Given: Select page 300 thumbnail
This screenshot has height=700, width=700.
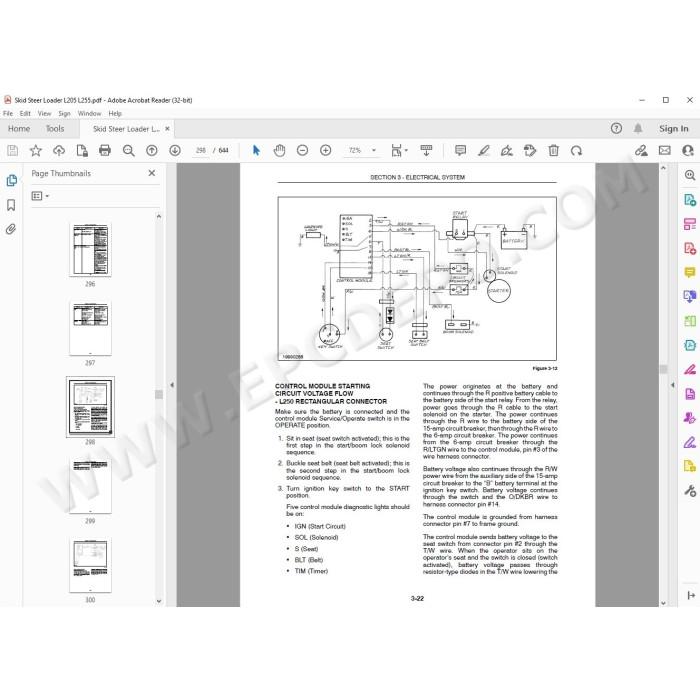Looking at the screenshot, I should (x=90, y=566).
